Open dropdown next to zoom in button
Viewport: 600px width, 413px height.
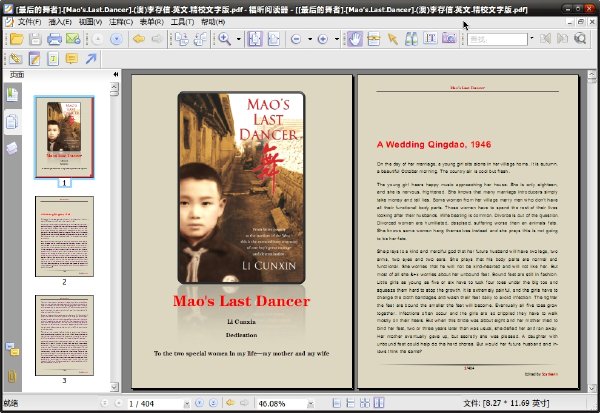(x=336, y=39)
